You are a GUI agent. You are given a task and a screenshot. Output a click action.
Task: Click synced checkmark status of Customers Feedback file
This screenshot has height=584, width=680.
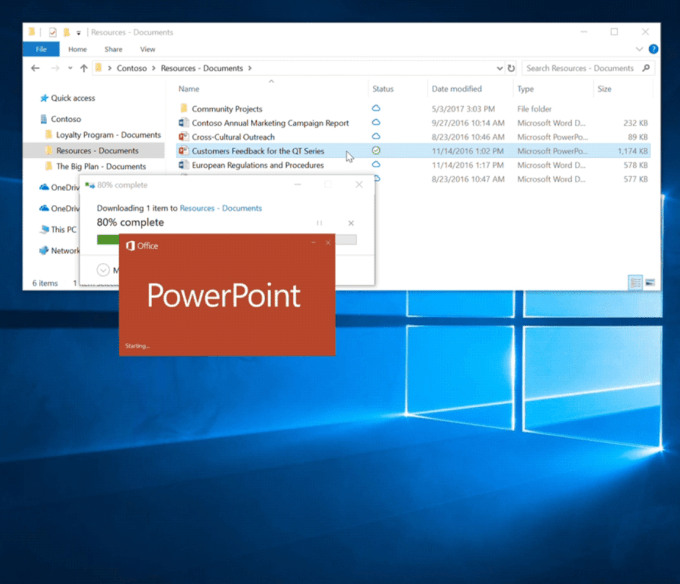click(376, 150)
